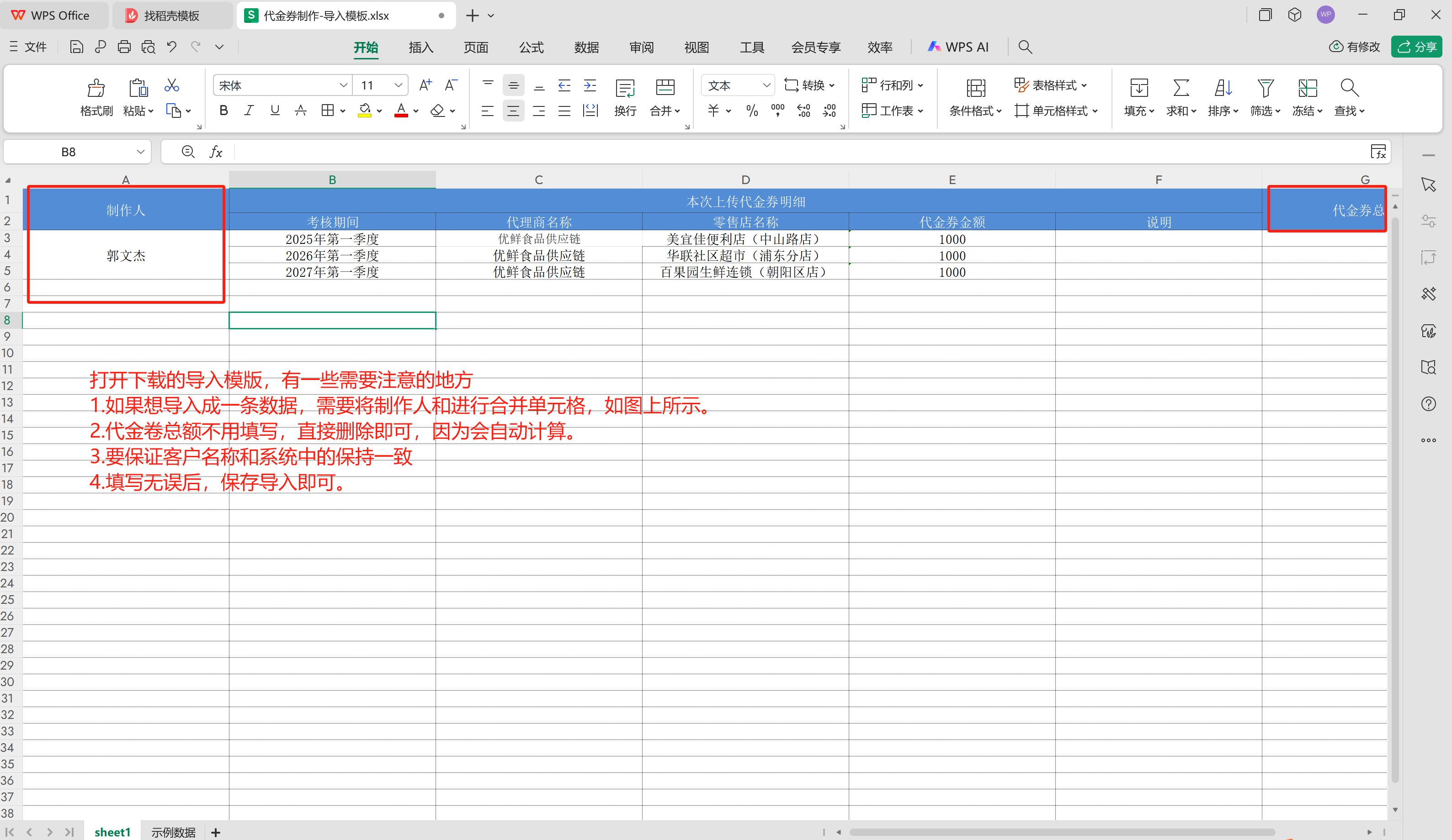
Task: Toggle horizontal center alignment
Action: [x=513, y=111]
